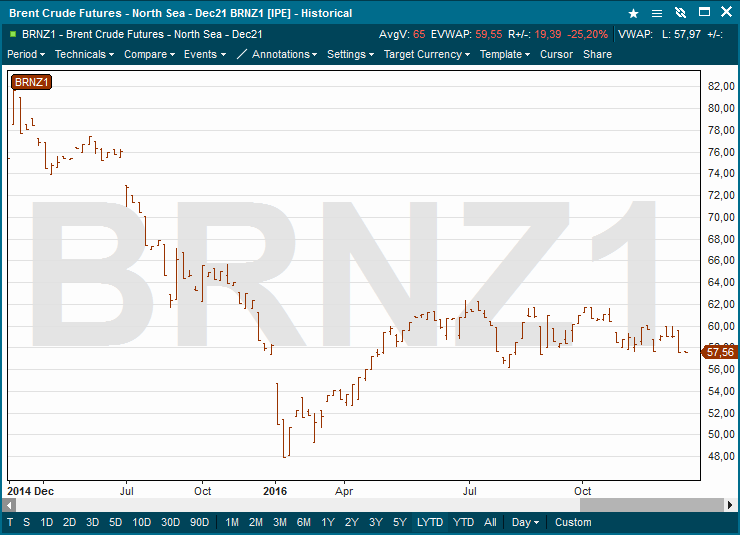Click the Custom range button
740x535 pixels.
(x=573, y=522)
